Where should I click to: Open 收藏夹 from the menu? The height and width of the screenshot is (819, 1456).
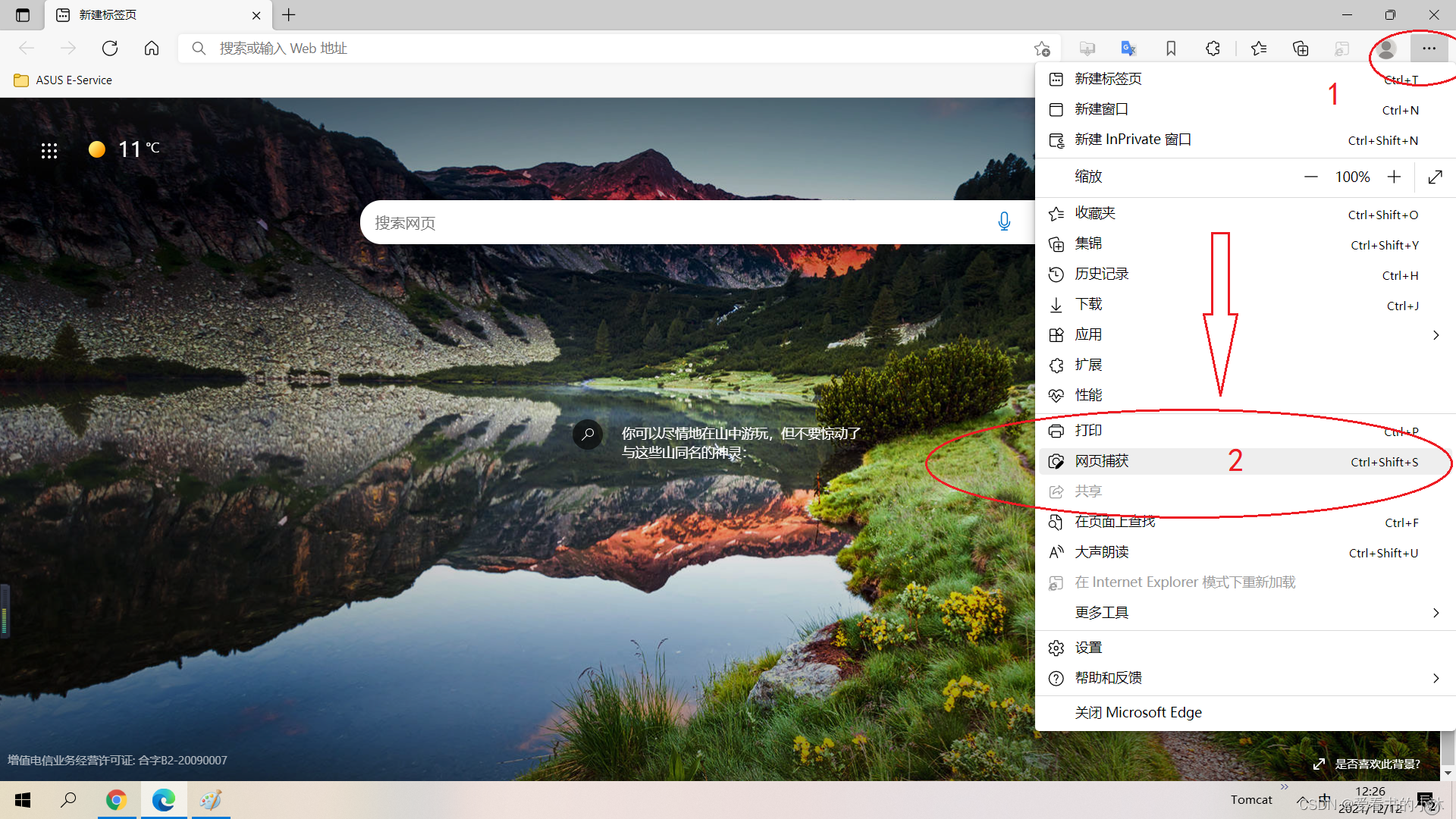(1244, 214)
